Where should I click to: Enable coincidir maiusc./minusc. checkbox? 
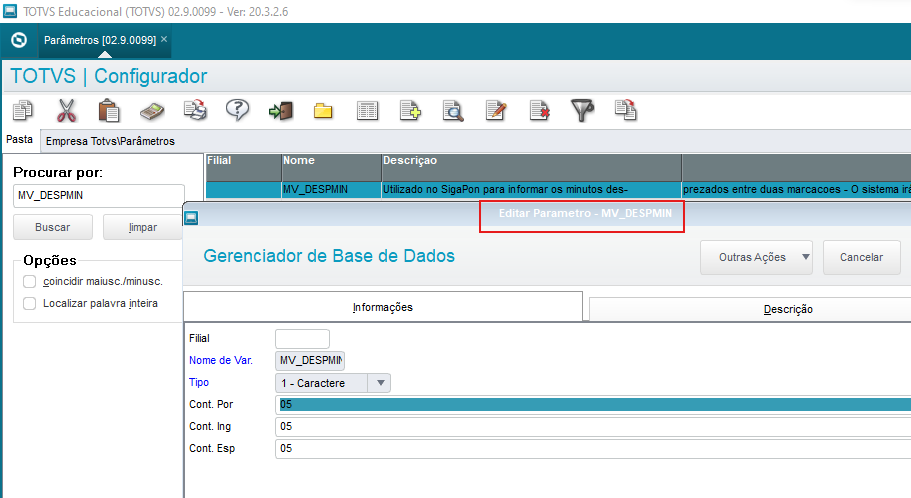click(x=30, y=282)
